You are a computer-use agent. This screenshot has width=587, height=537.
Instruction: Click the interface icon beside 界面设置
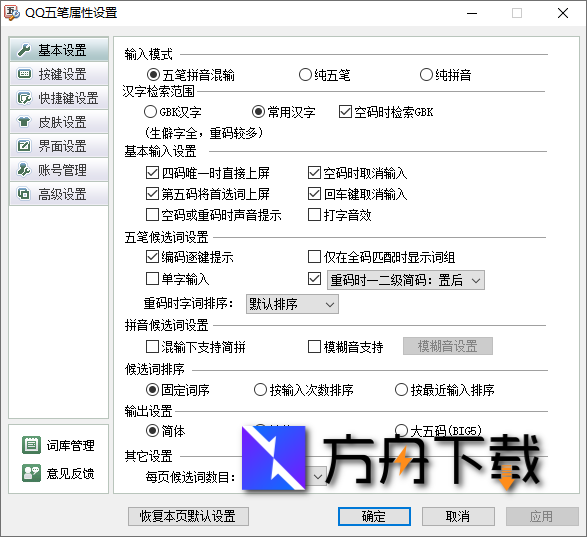click(25, 146)
